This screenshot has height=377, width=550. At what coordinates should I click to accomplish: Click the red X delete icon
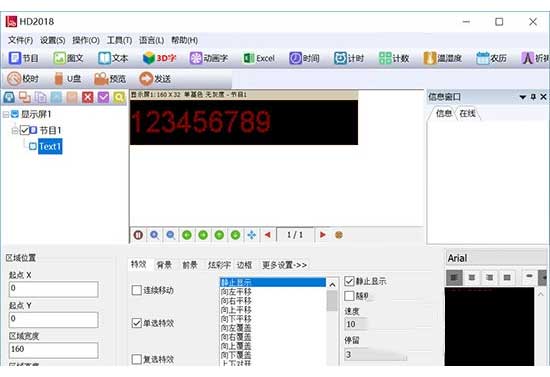(88, 97)
